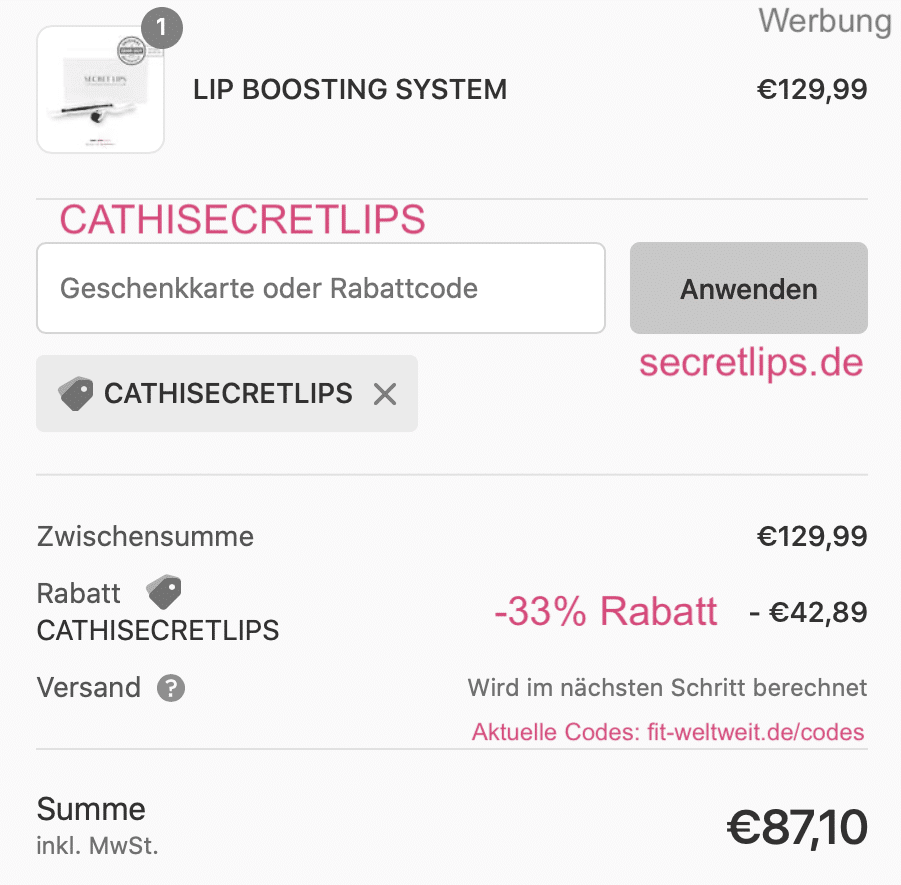This screenshot has height=885, width=901.
Task: Click the Zwischensumme amount €129,99
Action: 812,537
